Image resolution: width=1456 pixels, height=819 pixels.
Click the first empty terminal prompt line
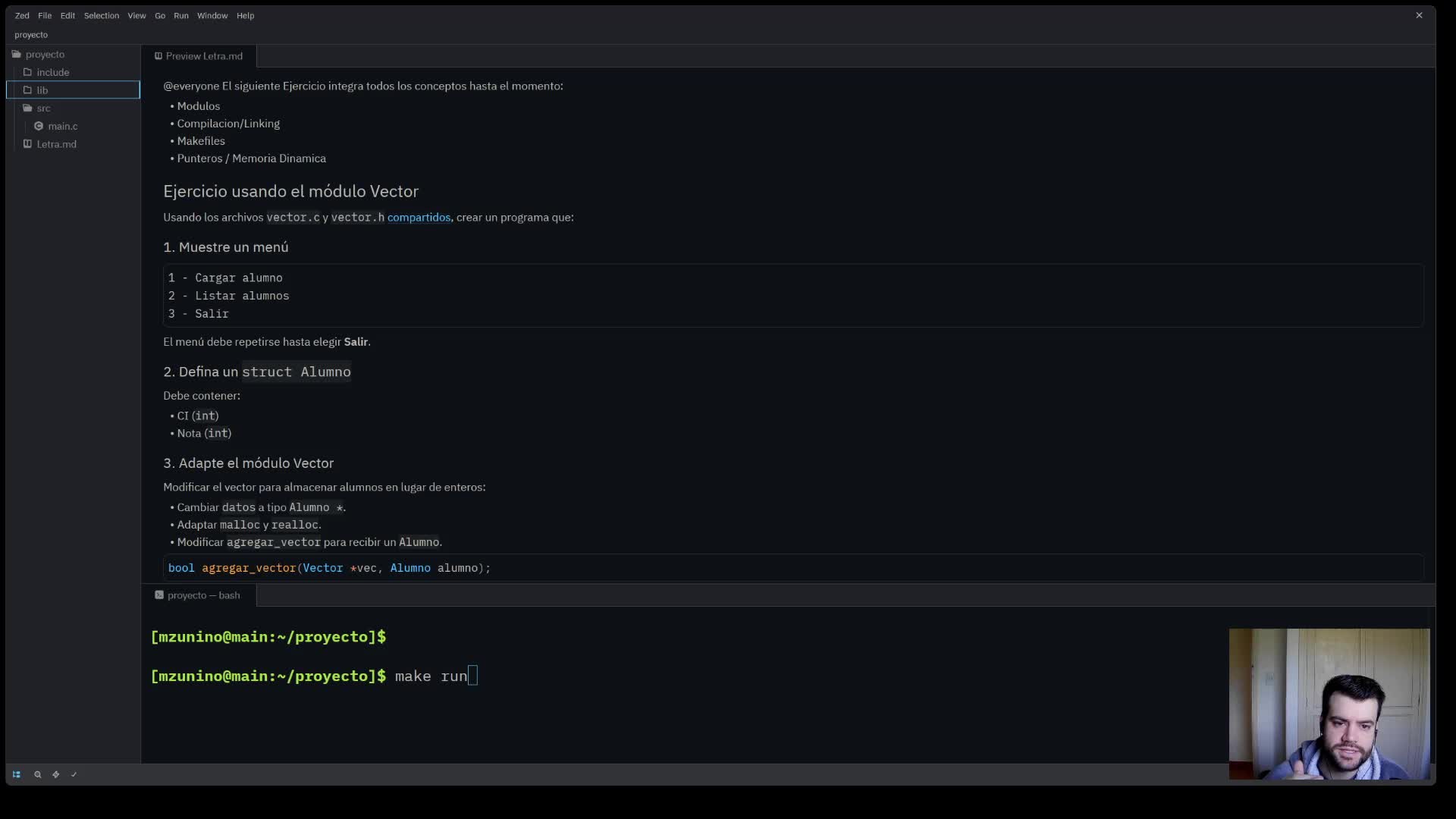click(268, 636)
